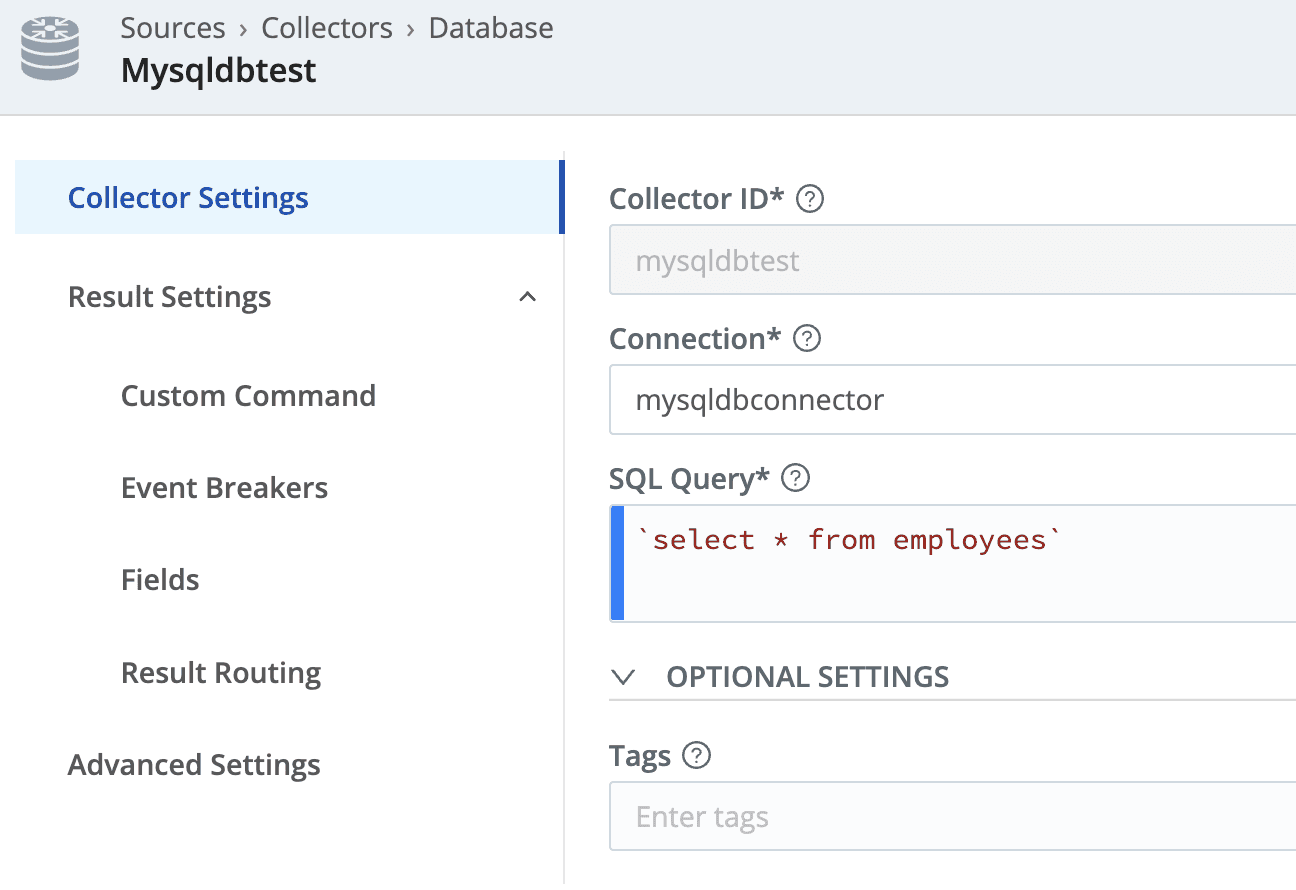Open the Connection dropdown field

point(950,401)
